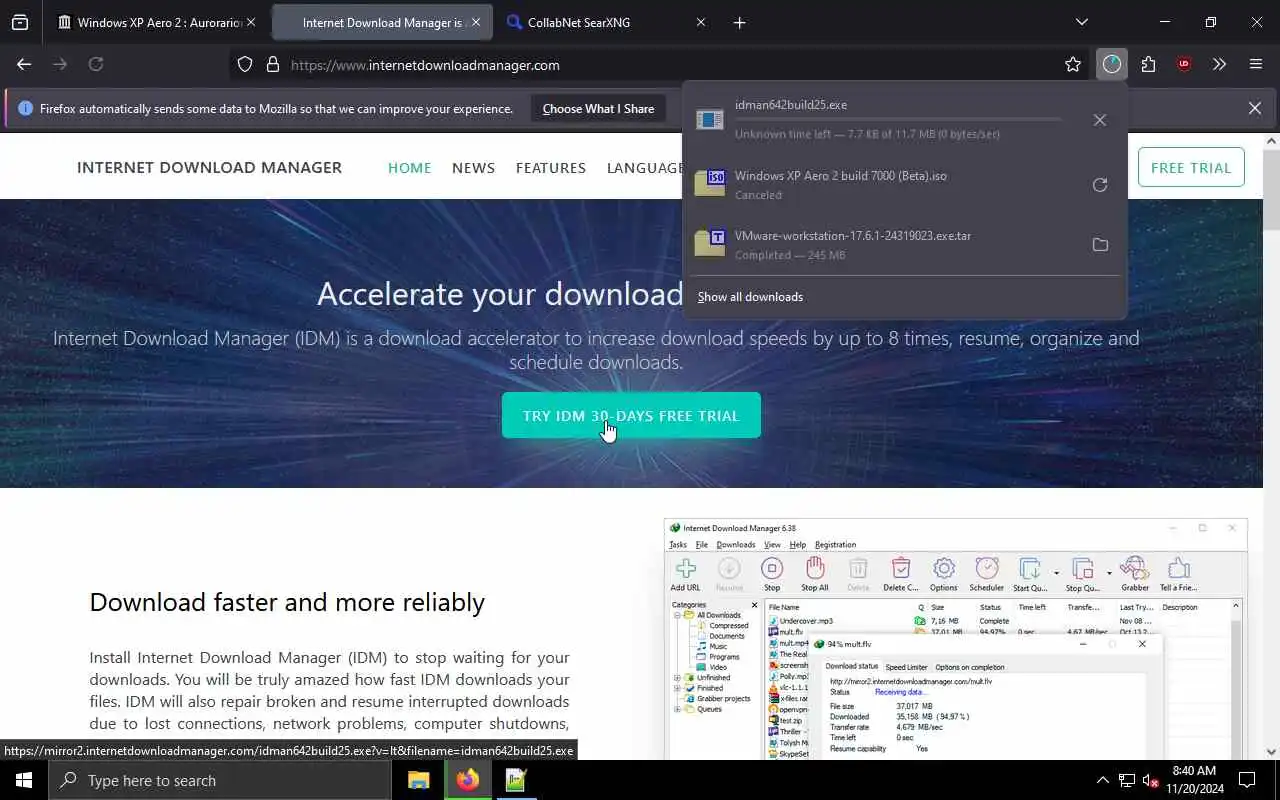The height and width of the screenshot is (800, 1280).
Task: List all tabs dropdown arrow
Action: [x=1082, y=22]
